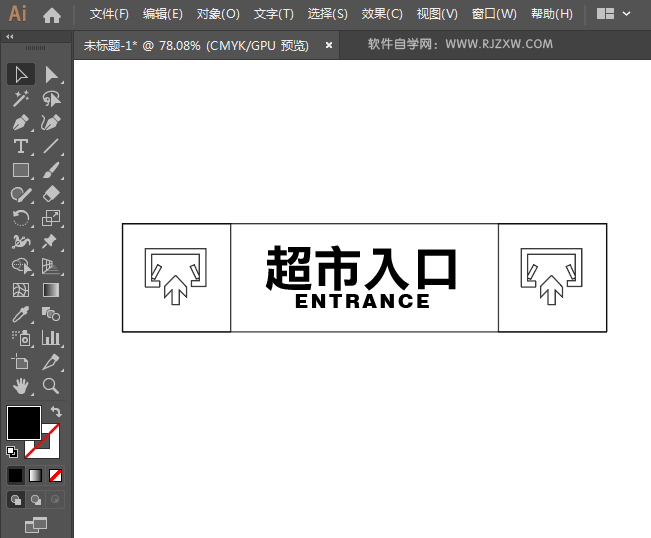
Task: Enable Draw Inside mode
Action: pyautogui.click(x=55, y=499)
